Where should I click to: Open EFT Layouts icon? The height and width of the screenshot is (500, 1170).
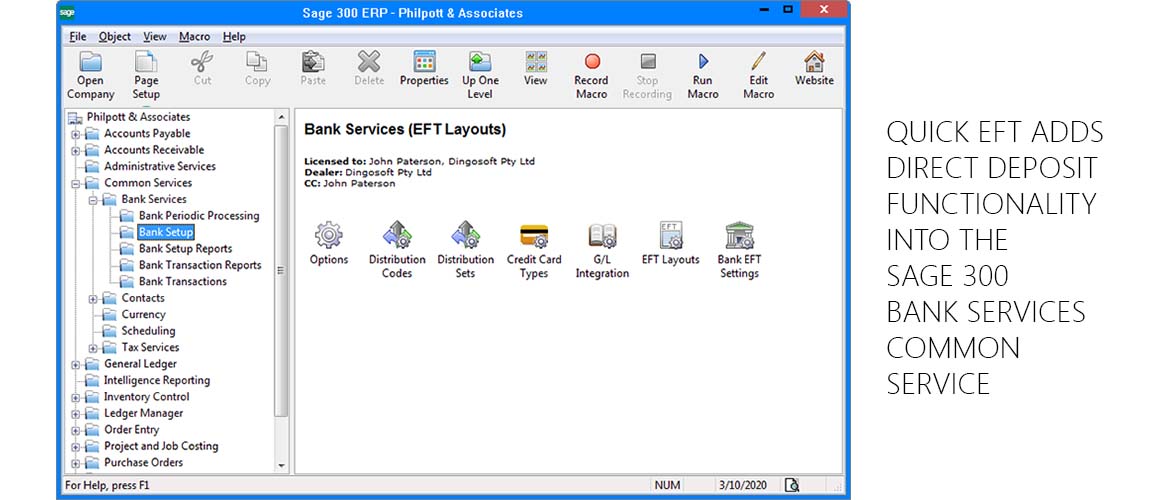[x=671, y=243]
